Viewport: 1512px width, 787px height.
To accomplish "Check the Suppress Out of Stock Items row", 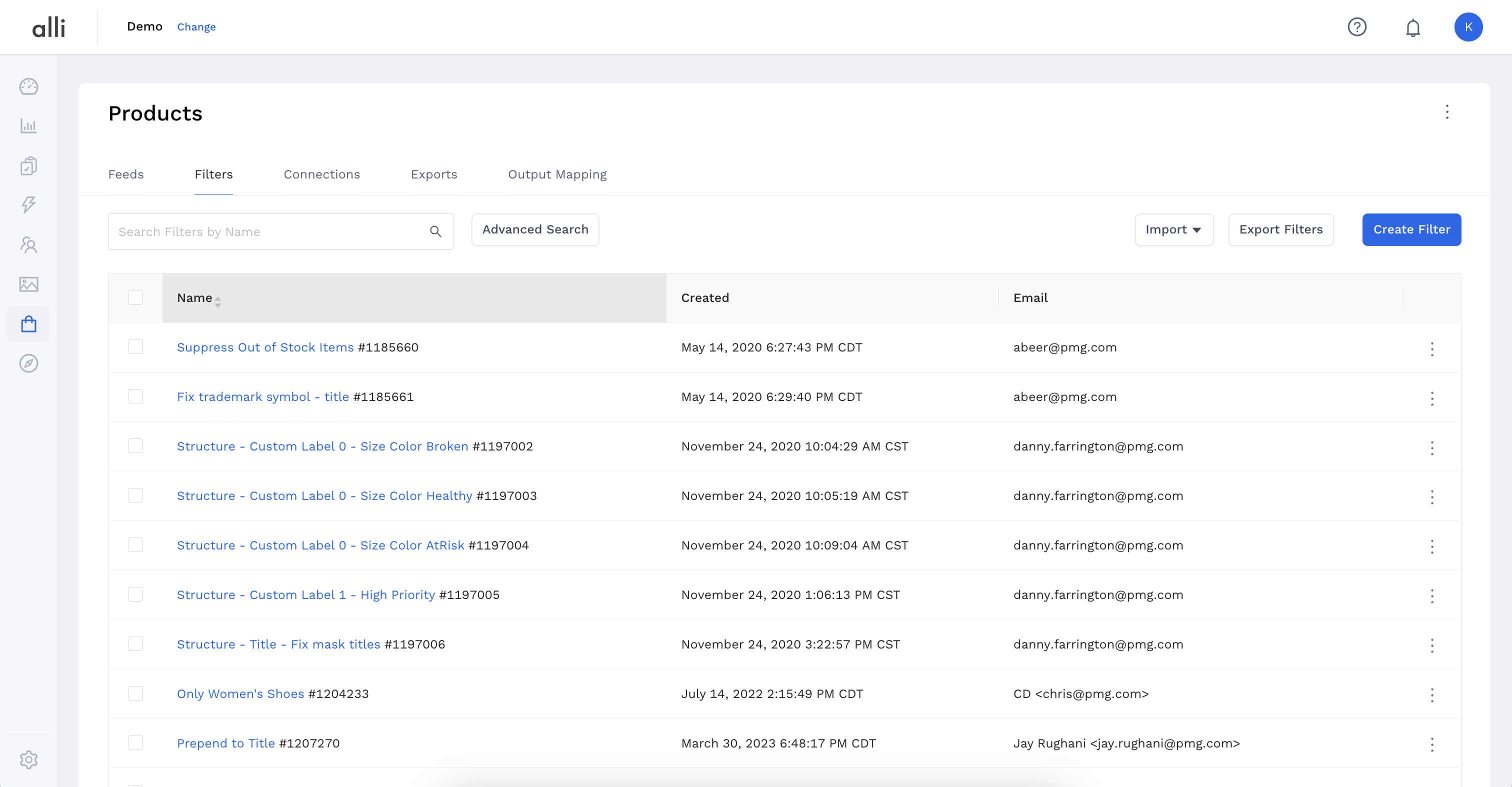I will [135, 347].
